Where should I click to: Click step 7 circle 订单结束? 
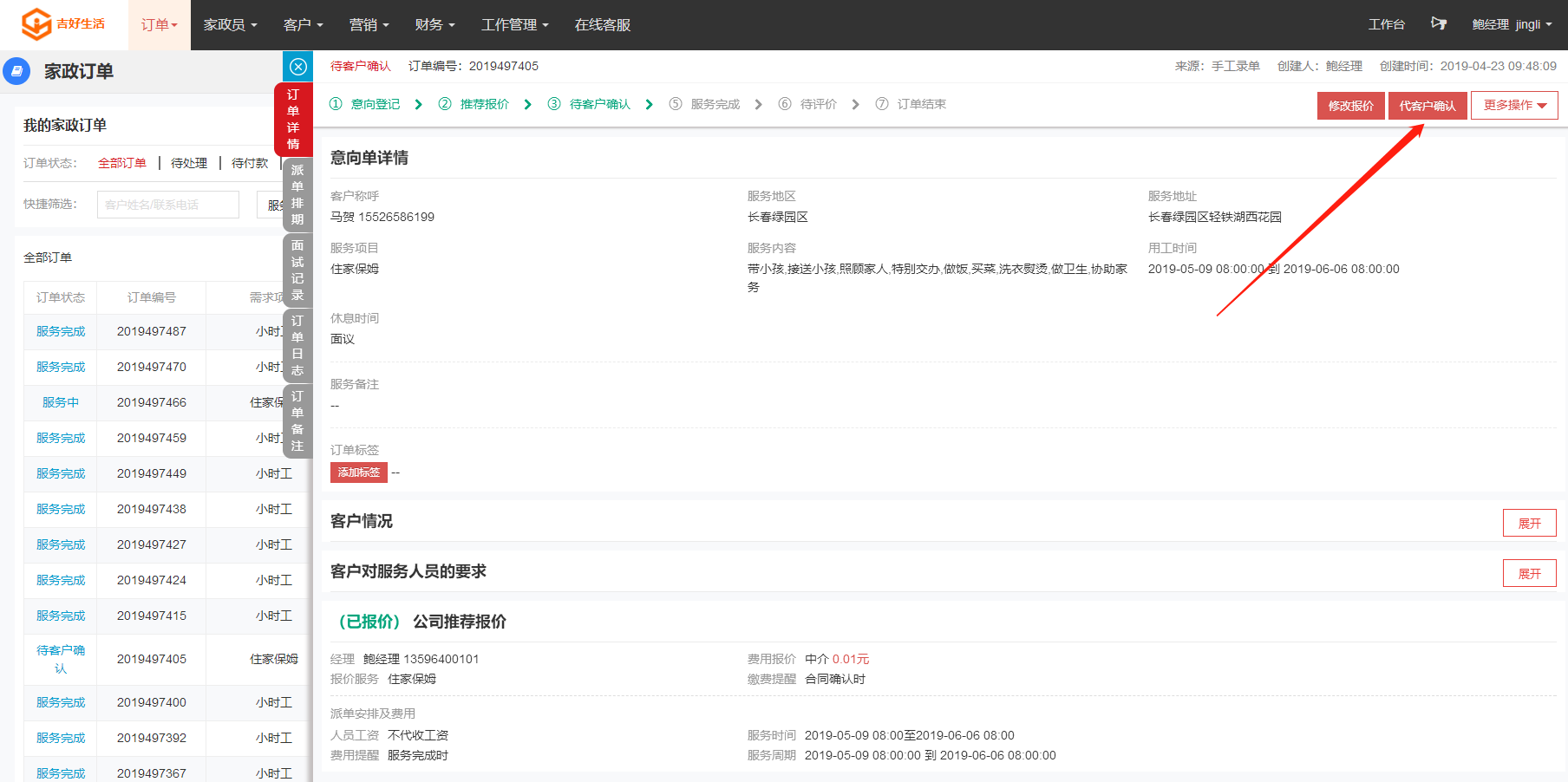(x=882, y=104)
